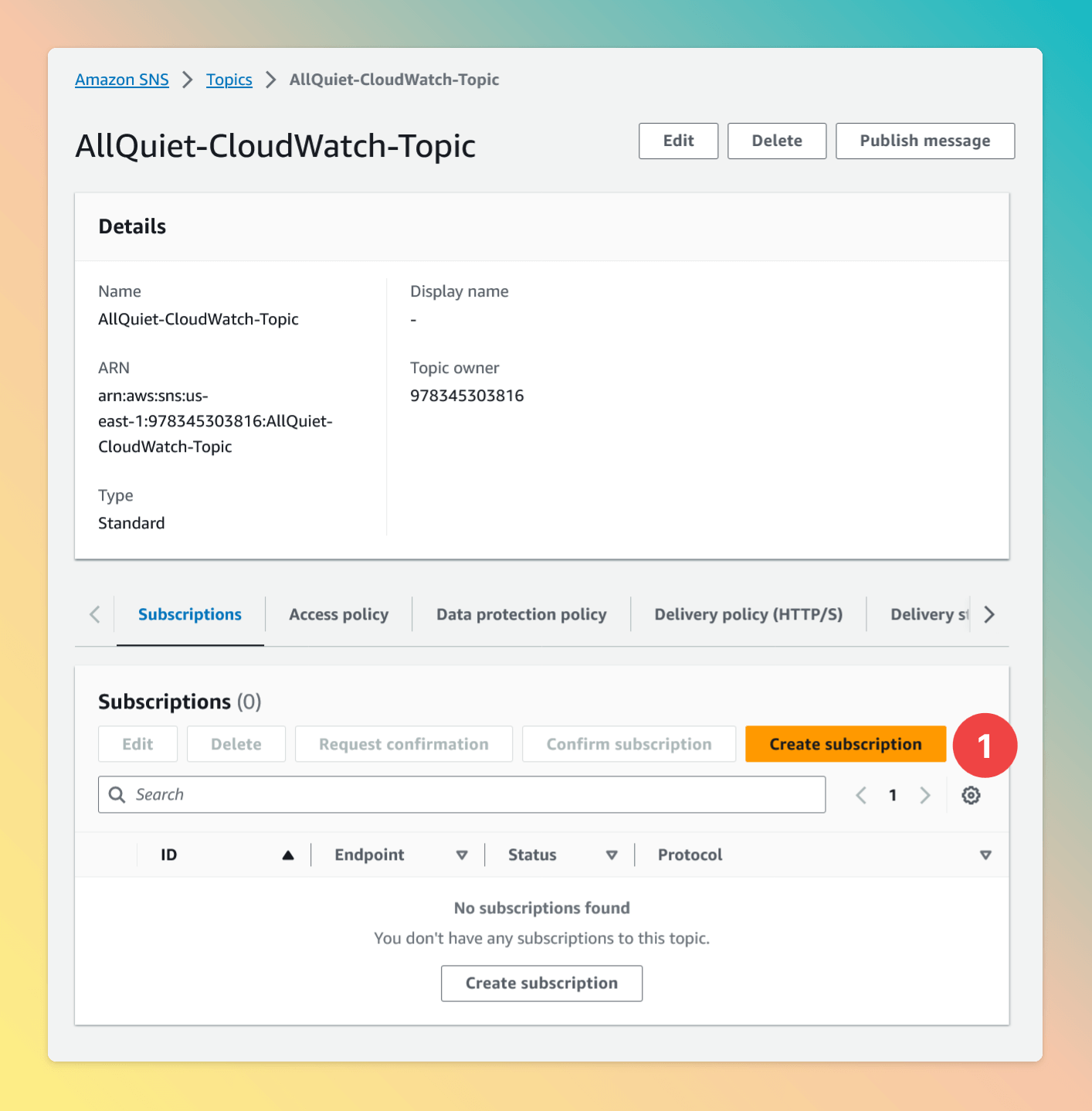Image resolution: width=1092 pixels, height=1111 pixels.
Task: Click the Delete topic button
Action: point(777,141)
